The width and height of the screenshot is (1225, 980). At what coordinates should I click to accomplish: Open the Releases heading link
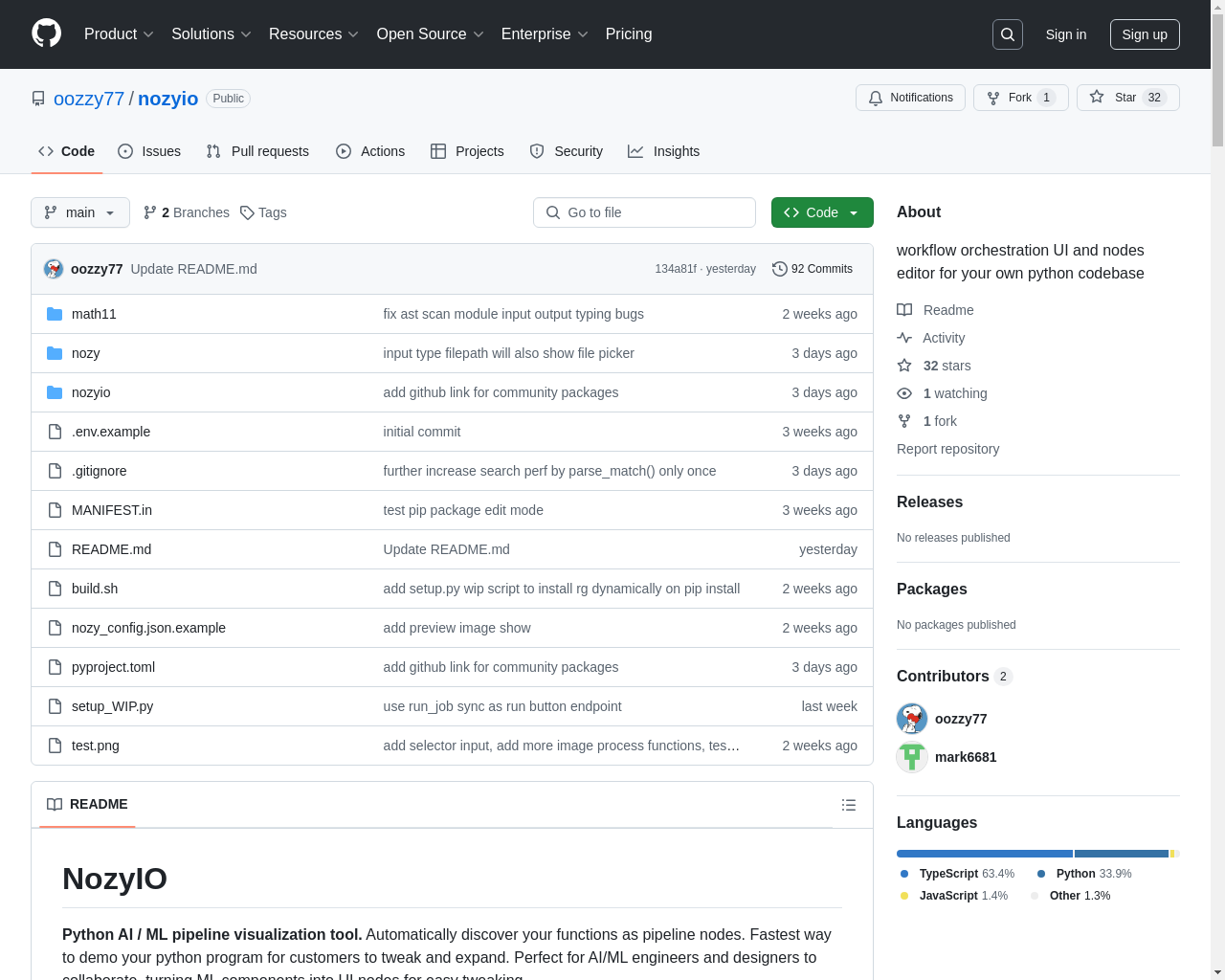929,502
